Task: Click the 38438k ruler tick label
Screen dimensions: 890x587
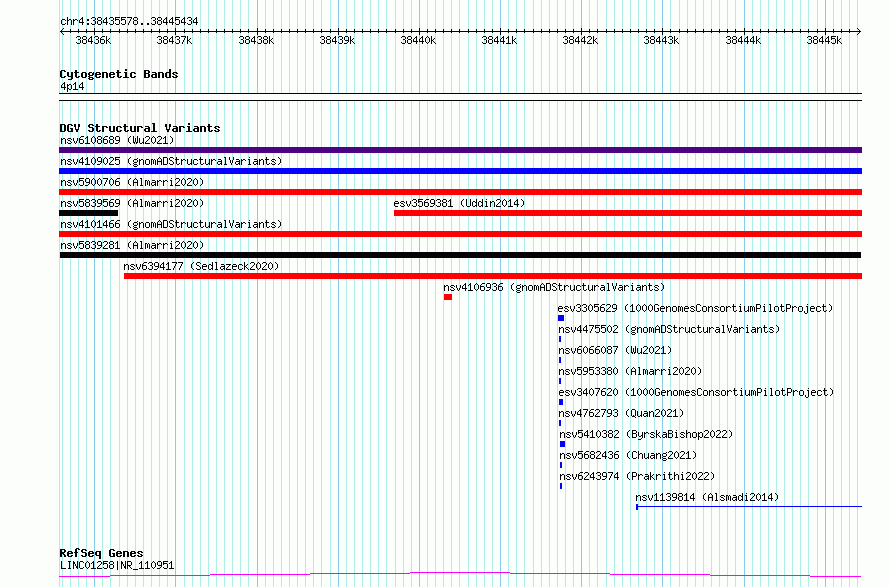Action: pyautogui.click(x=256, y=40)
